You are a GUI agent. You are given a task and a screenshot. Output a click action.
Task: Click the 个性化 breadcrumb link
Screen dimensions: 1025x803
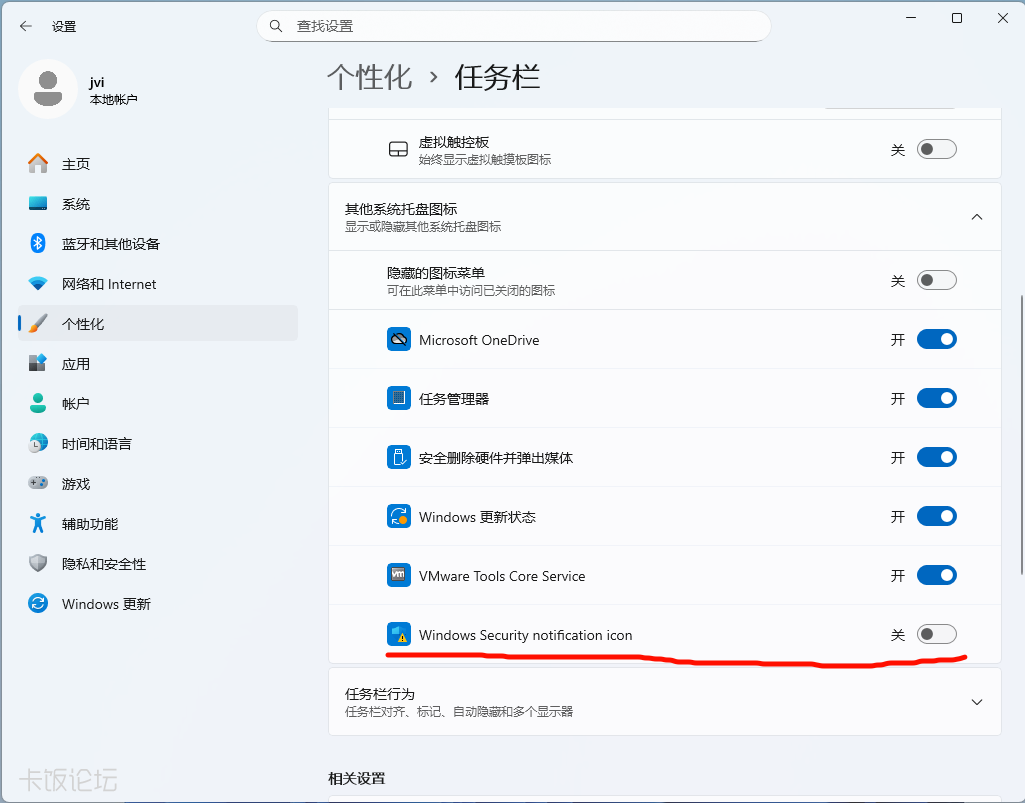(x=370, y=77)
